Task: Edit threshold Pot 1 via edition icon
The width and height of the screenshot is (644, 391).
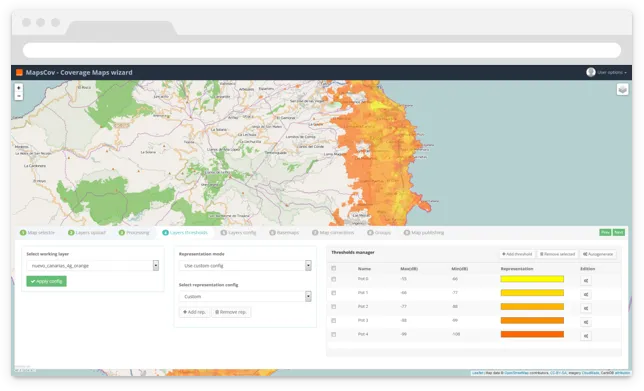Action: [x=586, y=294]
